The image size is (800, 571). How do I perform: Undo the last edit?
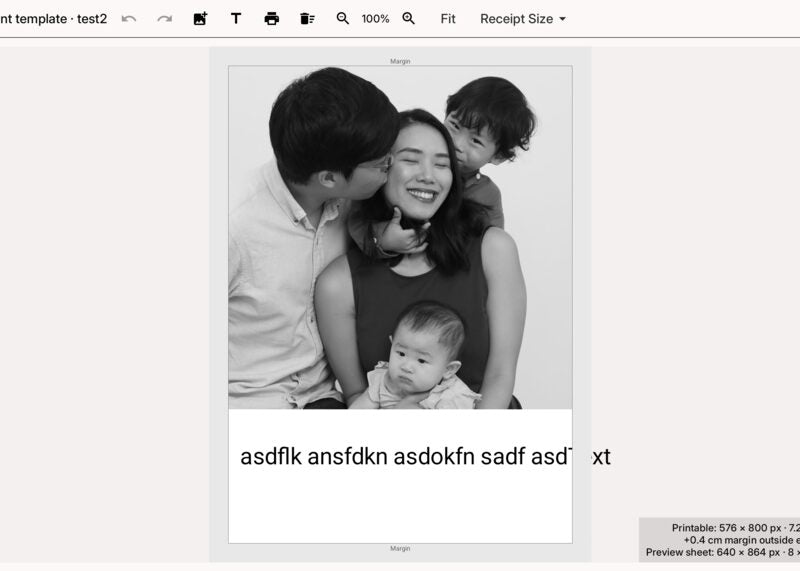pyautogui.click(x=129, y=19)
